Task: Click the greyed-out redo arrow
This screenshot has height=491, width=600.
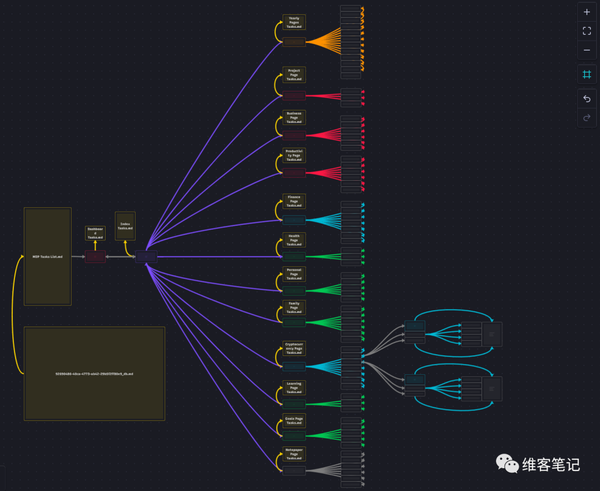Action: [x=587, y=118]
